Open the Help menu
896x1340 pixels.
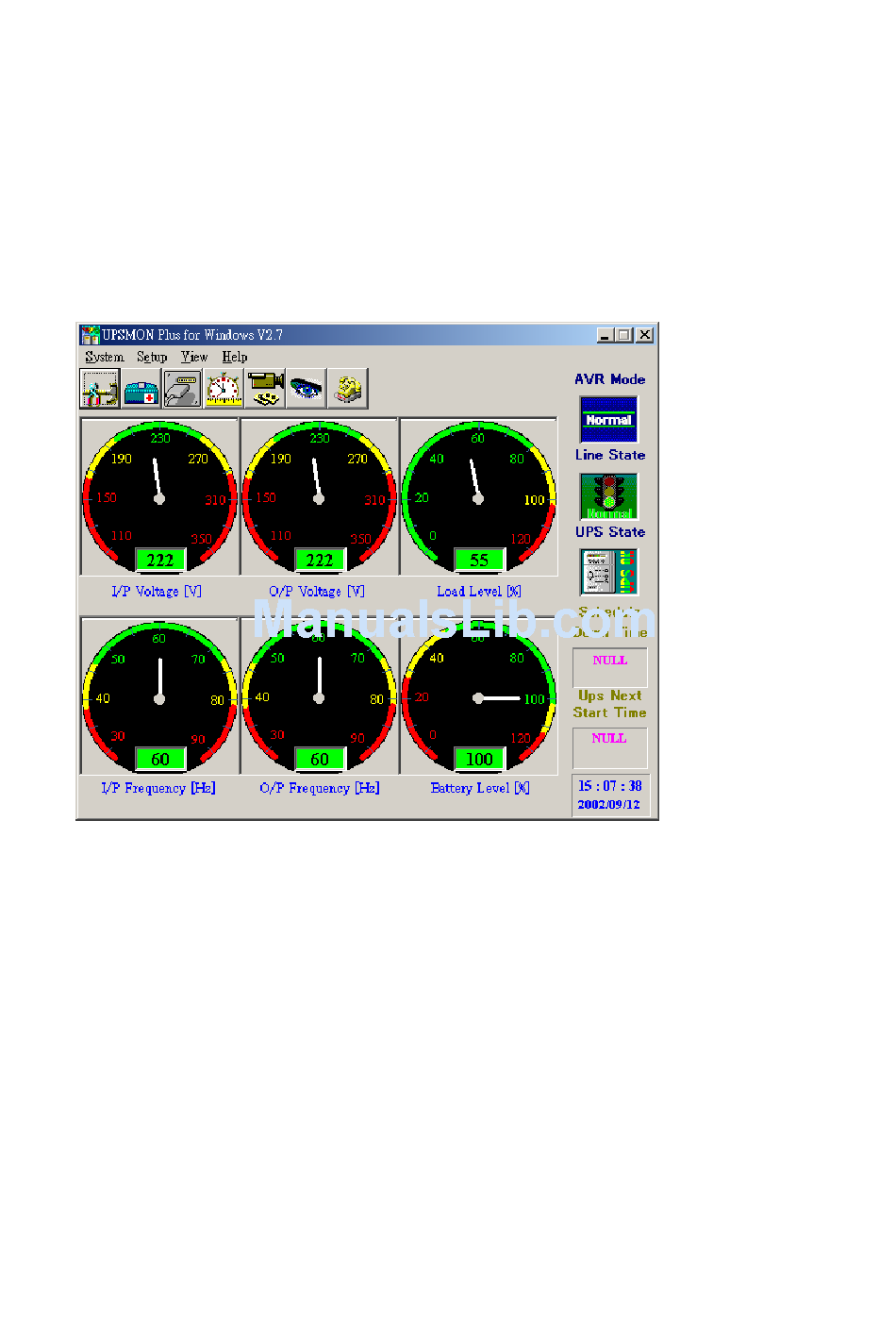click(x=235, y=357)
